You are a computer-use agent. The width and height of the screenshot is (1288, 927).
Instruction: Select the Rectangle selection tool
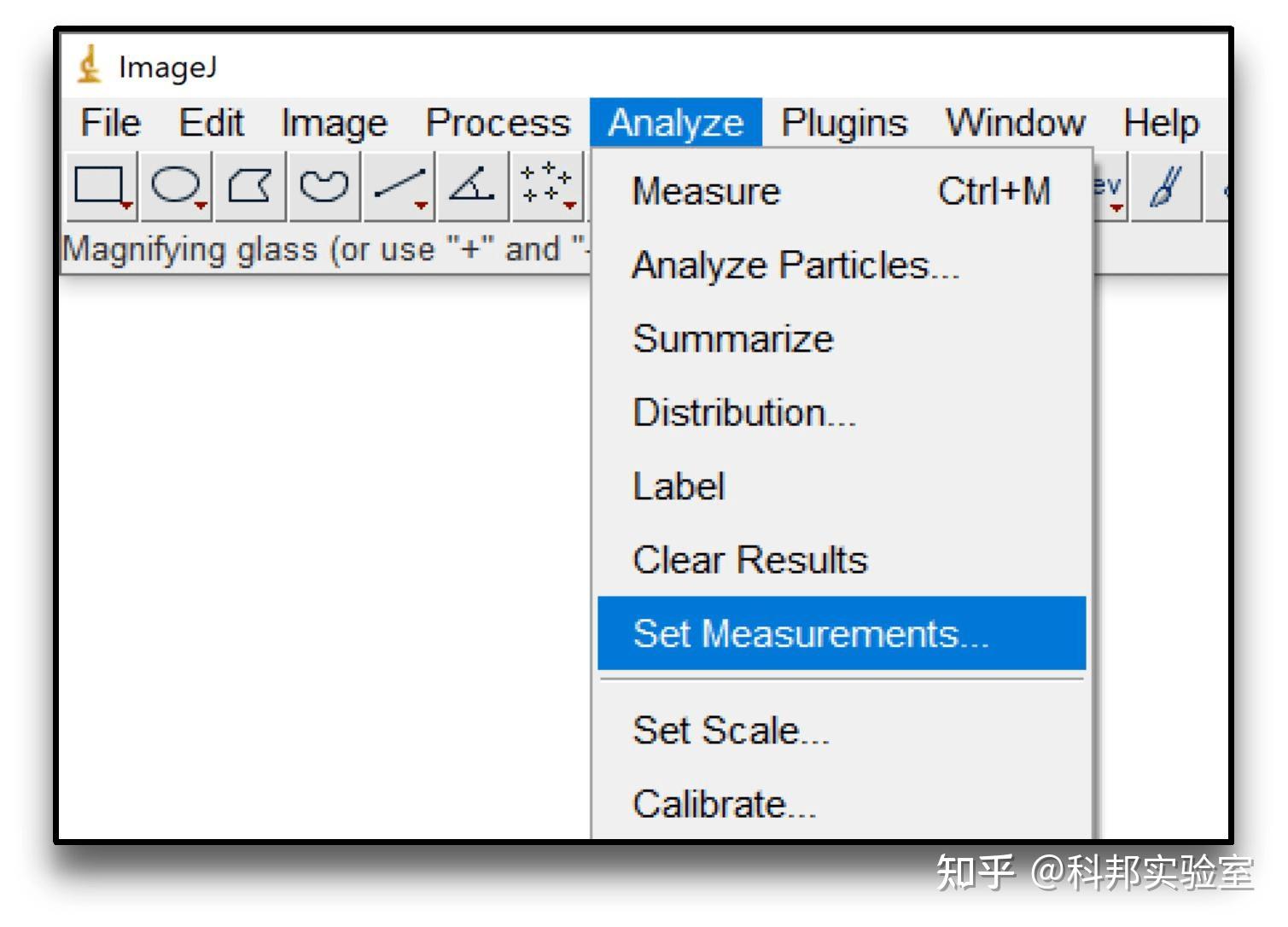pos(101,185)
